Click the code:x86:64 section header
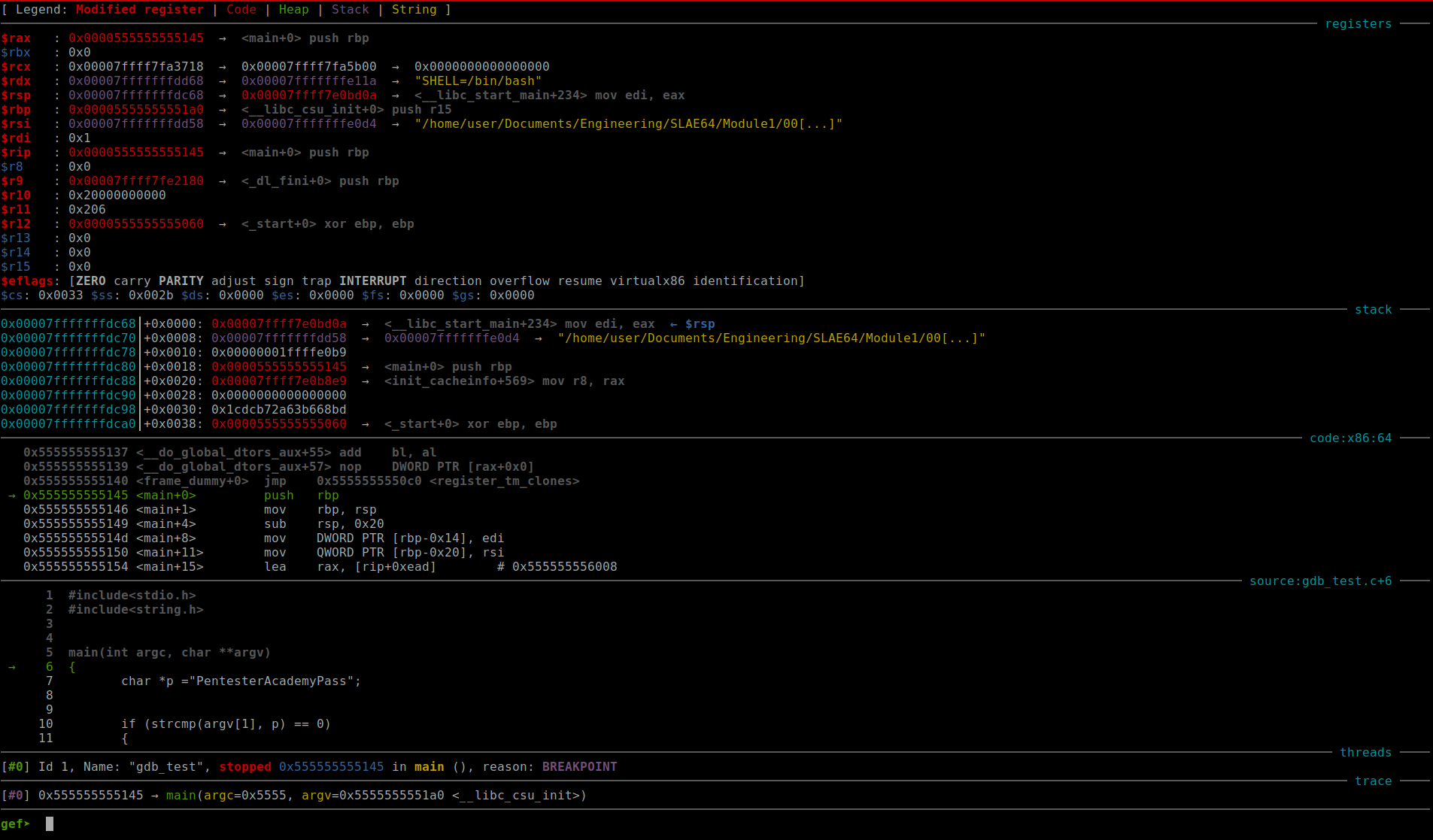 click(x=1350, y=438)
